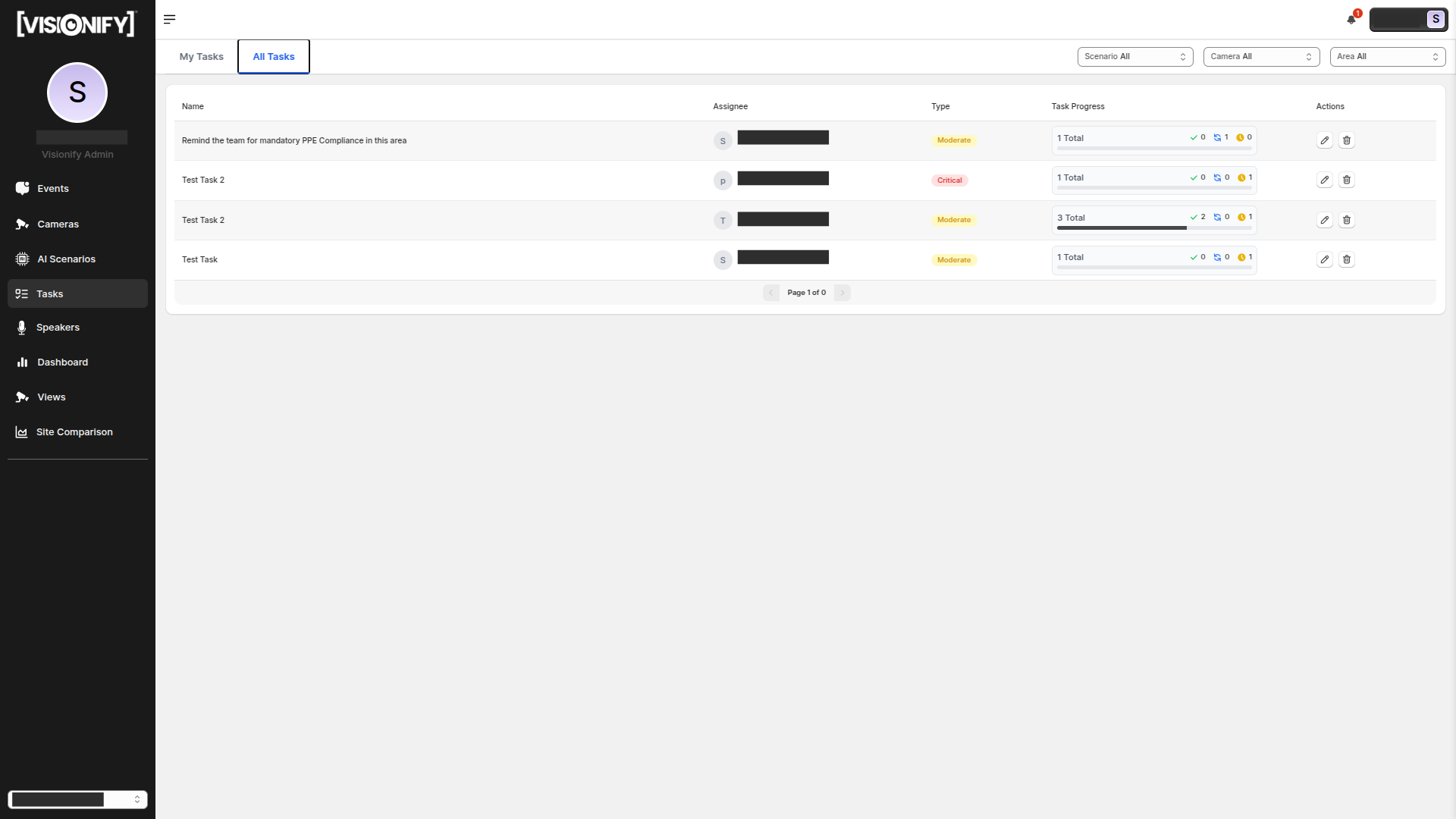Screen dimensions: 1456x819
Task: Open the user account menu at top right
Action: point(1408,20)
